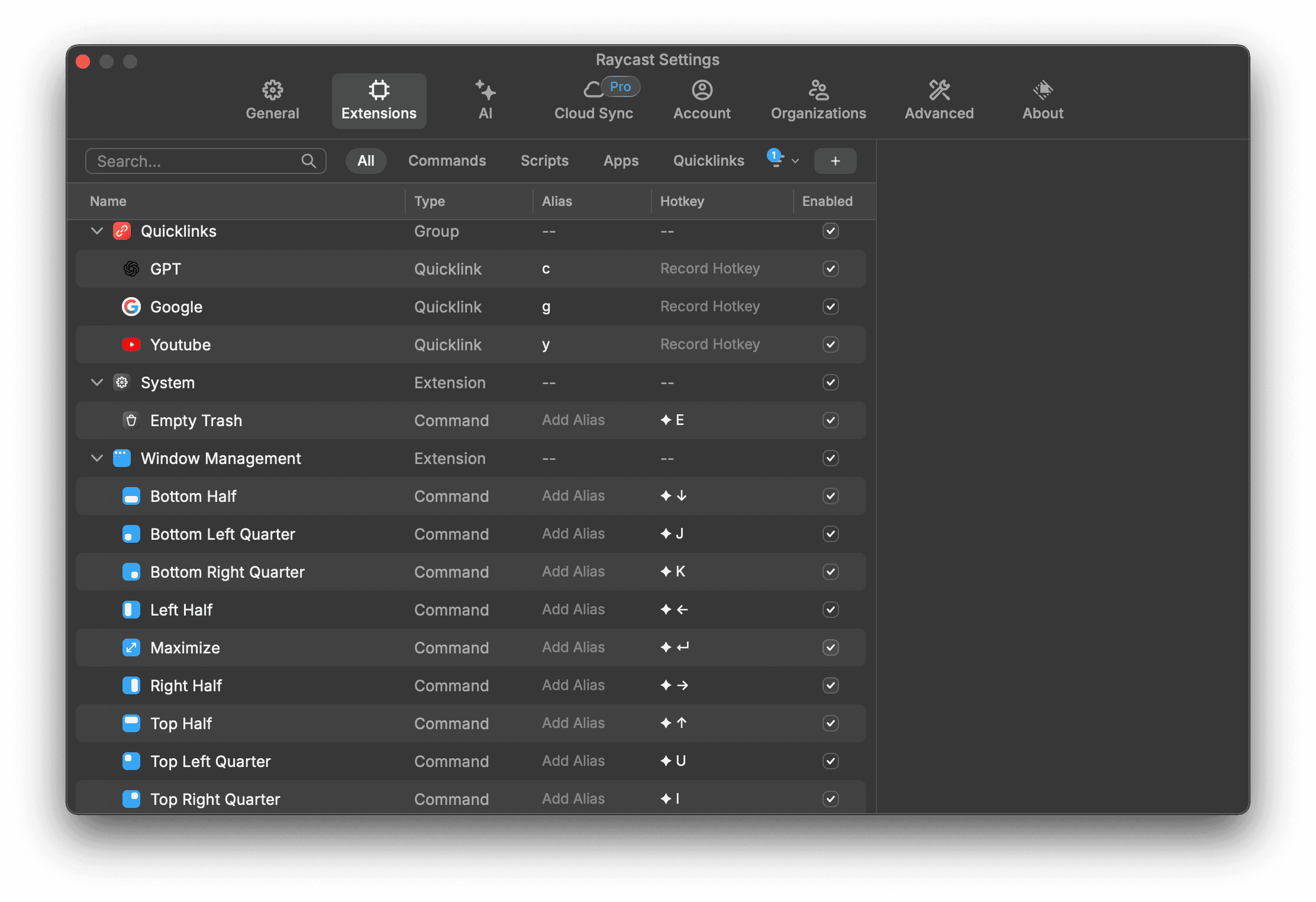Edit the Top Half hotkey
The height and width of the screenshot is (902, 1316).
[673, 723]
